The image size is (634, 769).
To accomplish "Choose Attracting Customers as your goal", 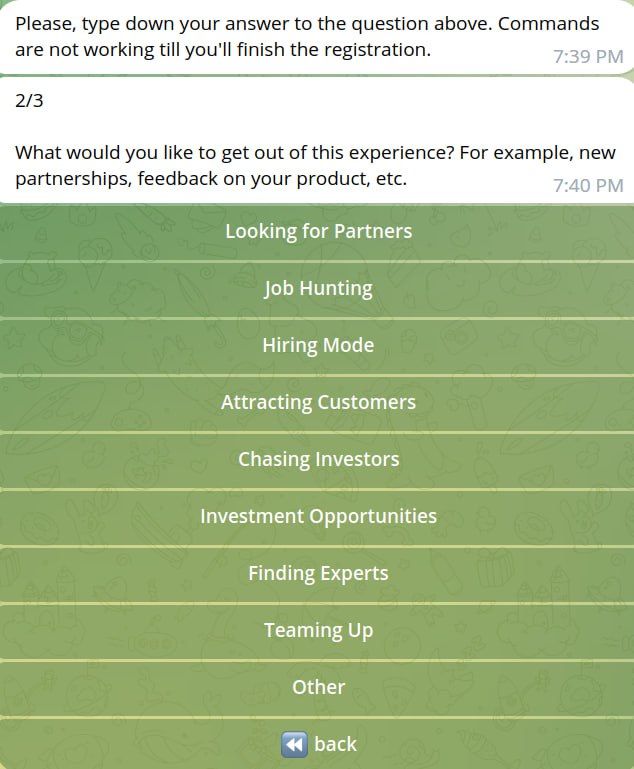I will click(318, 403).
